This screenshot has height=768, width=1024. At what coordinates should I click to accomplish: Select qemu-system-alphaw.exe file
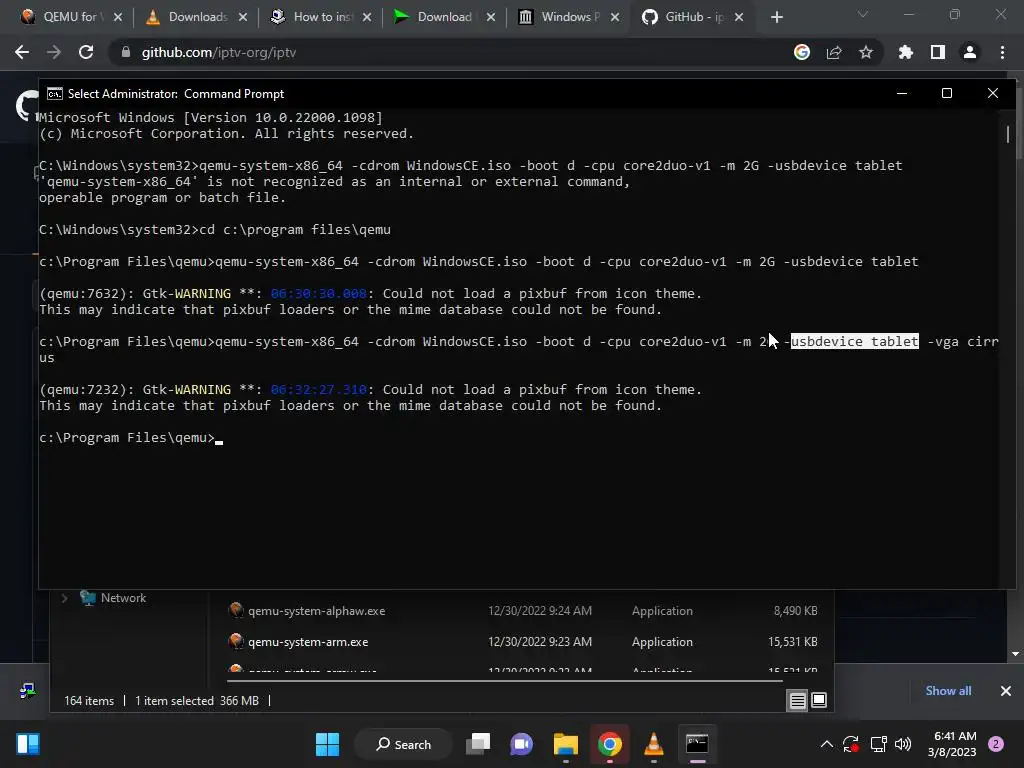(x=316, y=611)
